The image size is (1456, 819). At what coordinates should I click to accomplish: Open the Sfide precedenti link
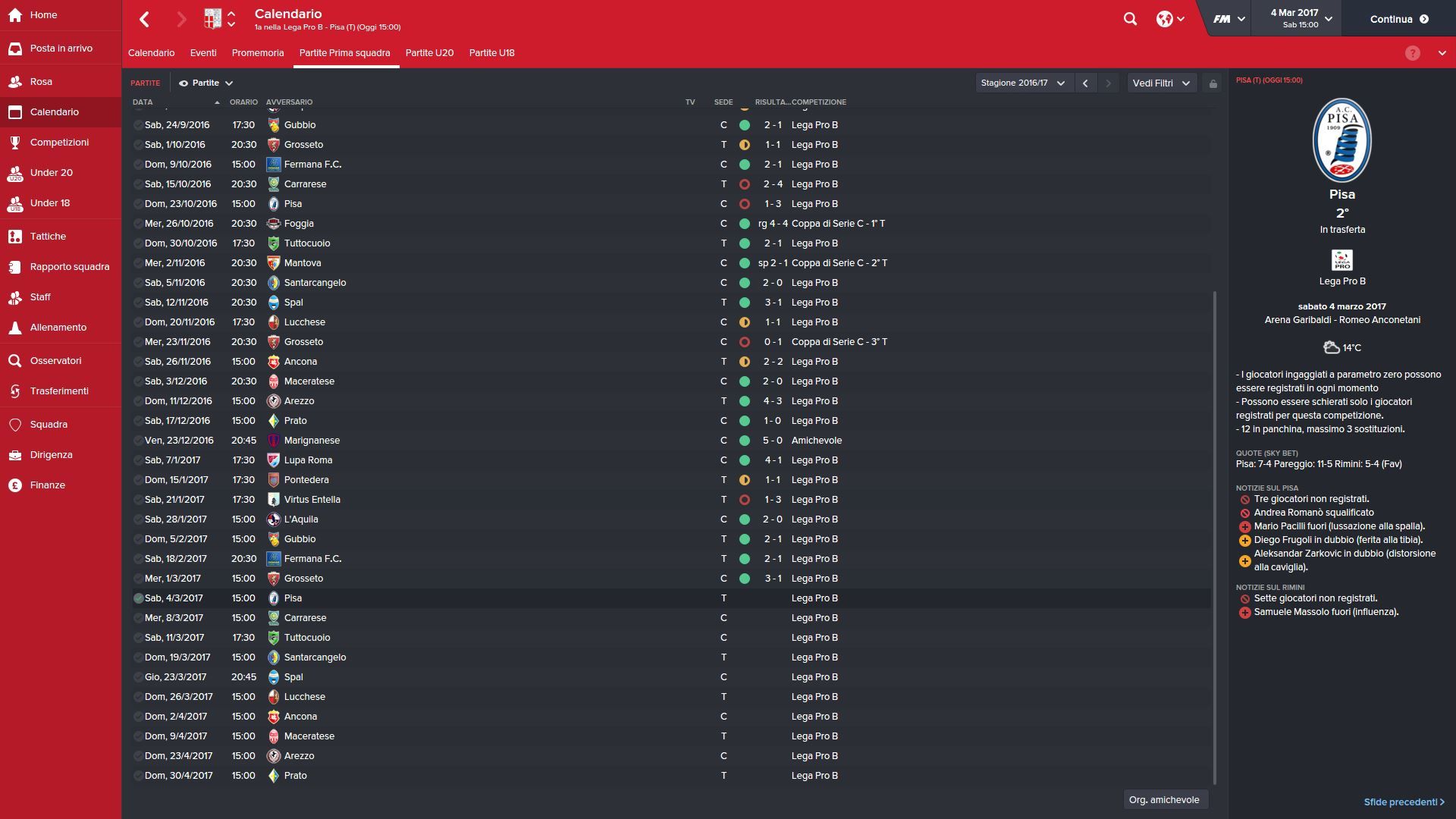[1404, 802]
